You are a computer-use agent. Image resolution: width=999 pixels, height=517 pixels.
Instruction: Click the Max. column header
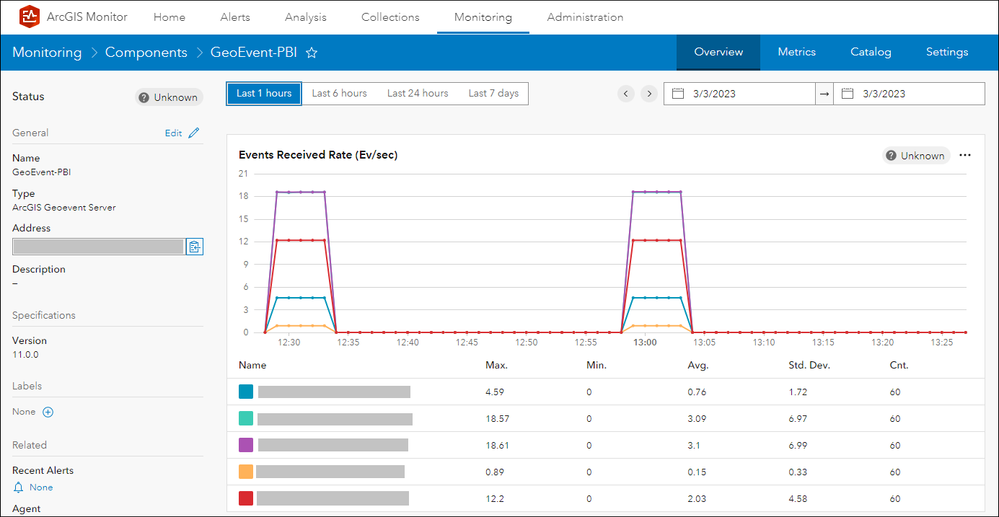click(x=496, y=366)
